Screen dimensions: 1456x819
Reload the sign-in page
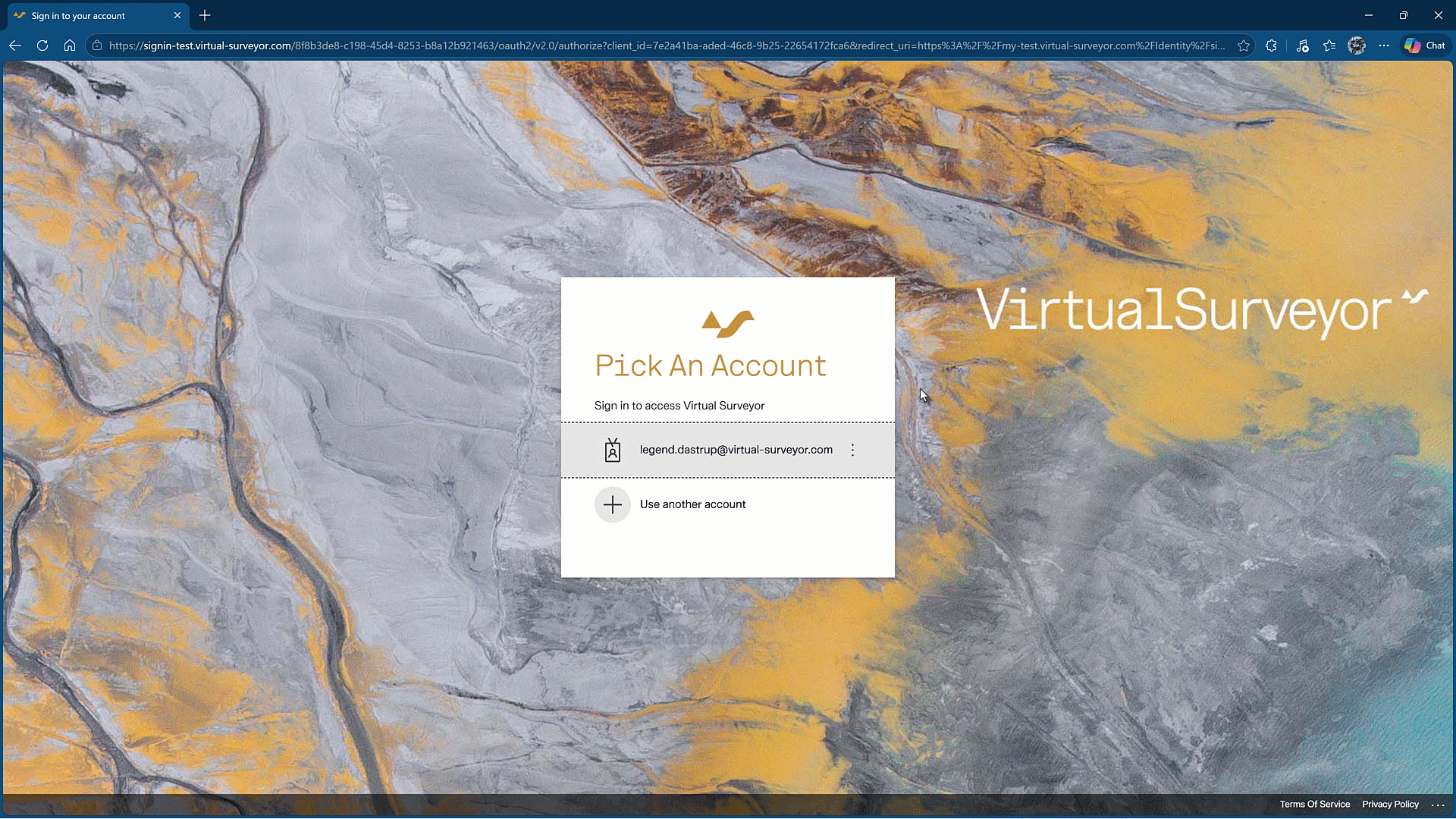[x=42, y=45]
